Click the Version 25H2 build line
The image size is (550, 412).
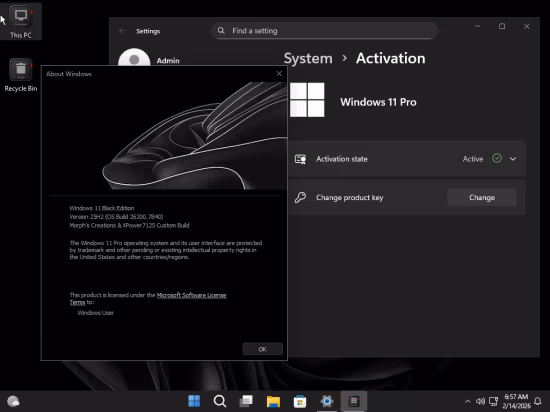(116, 217)
